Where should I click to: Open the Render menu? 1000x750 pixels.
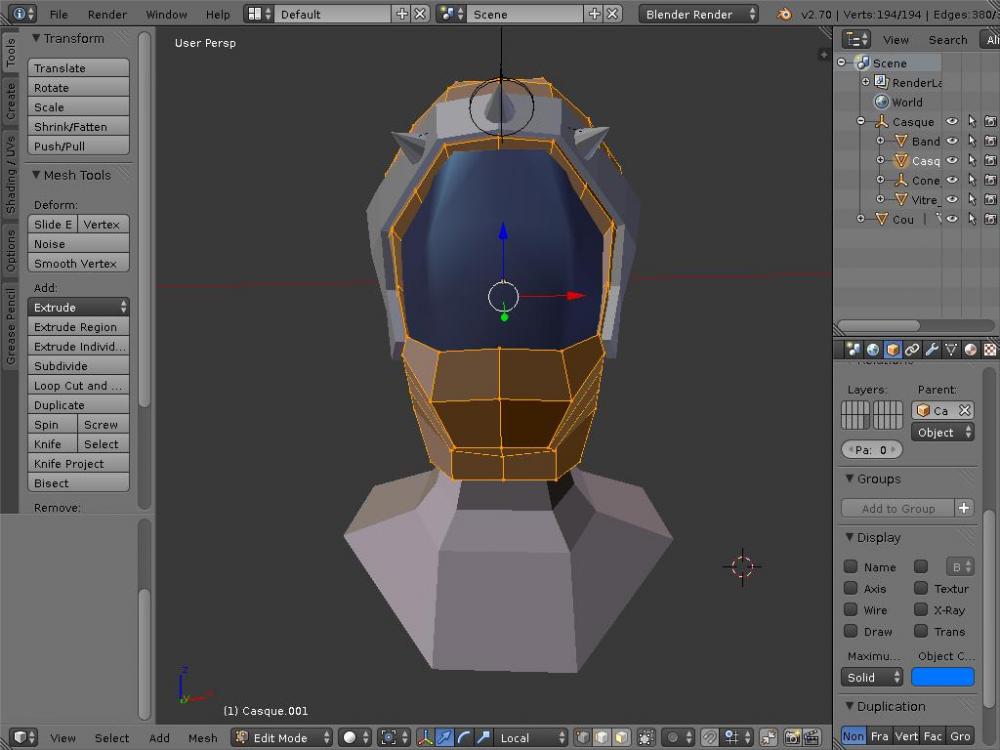tap(107, 14)
